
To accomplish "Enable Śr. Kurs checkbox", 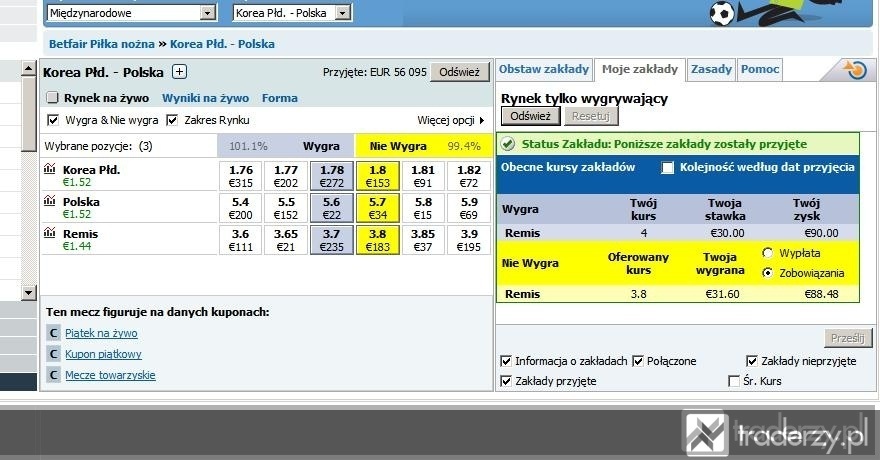I will (x=734, y=381).
